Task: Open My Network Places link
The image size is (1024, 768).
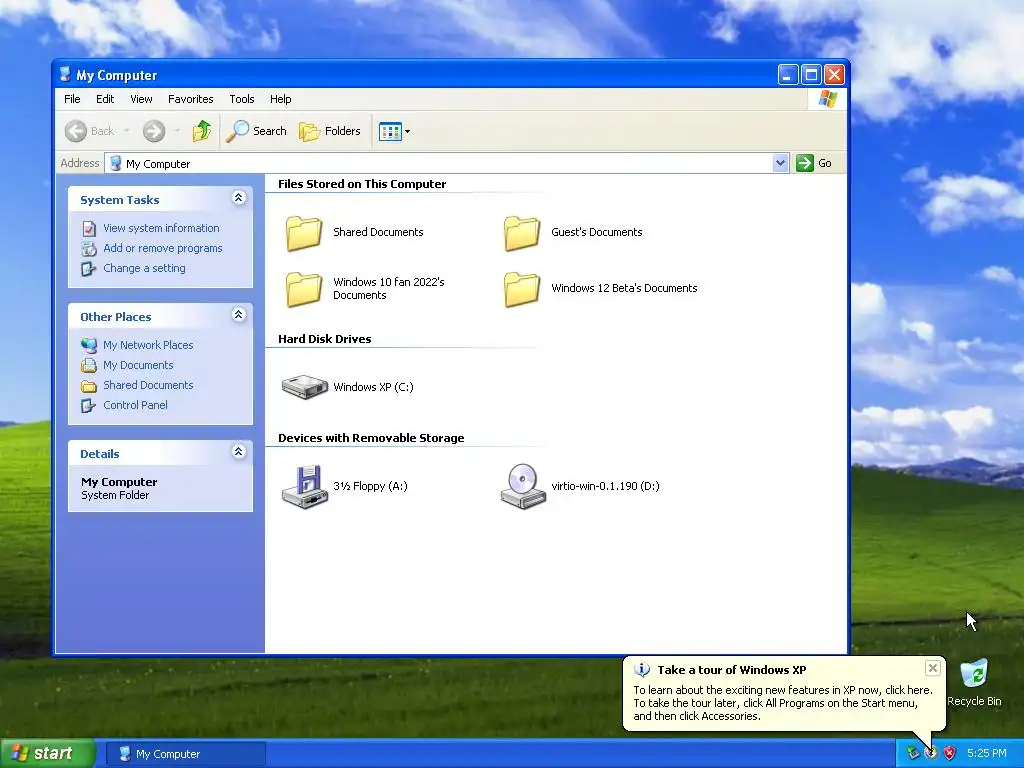Action: (148, 345)
